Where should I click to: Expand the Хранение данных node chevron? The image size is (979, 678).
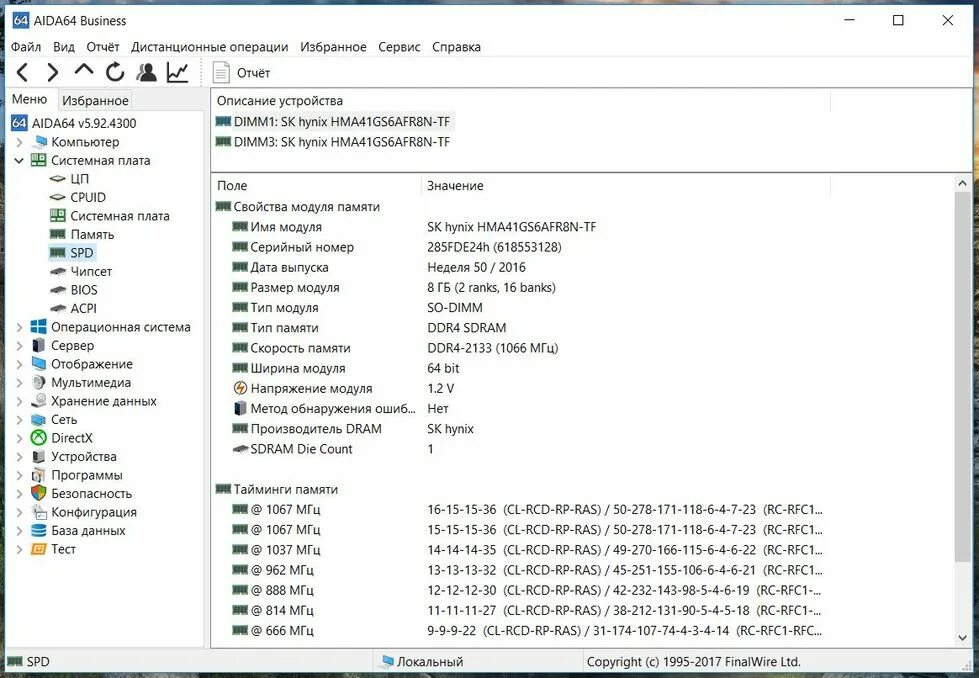tap(19, 401)
